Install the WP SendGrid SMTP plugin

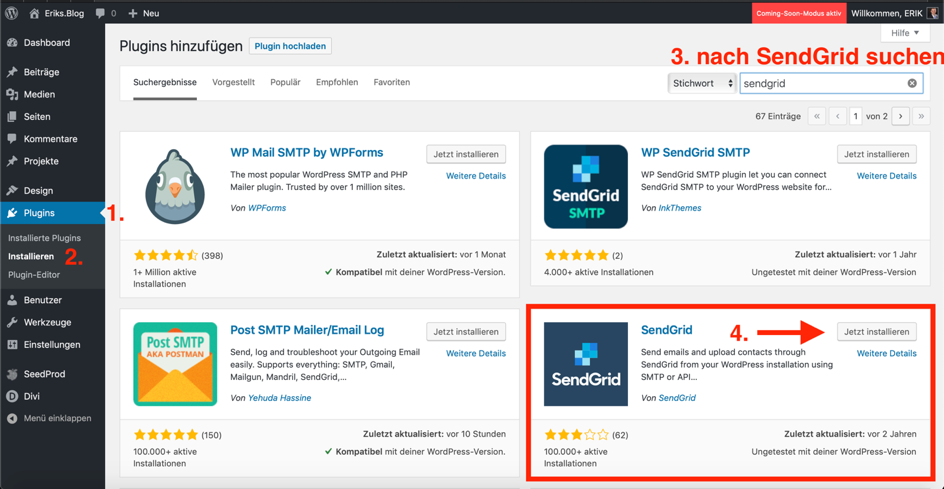click(877, 154)
